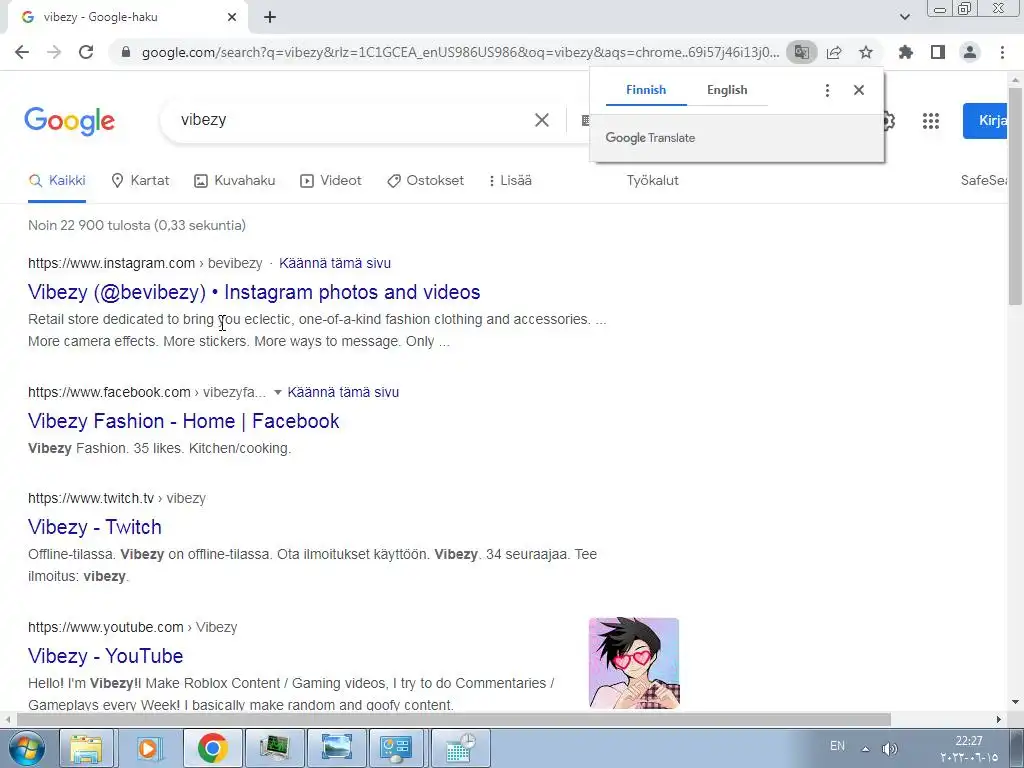Viewport: 1024px width, 768px height.
Task: Open the Google apps grid
Action: (x=931, y=121)
